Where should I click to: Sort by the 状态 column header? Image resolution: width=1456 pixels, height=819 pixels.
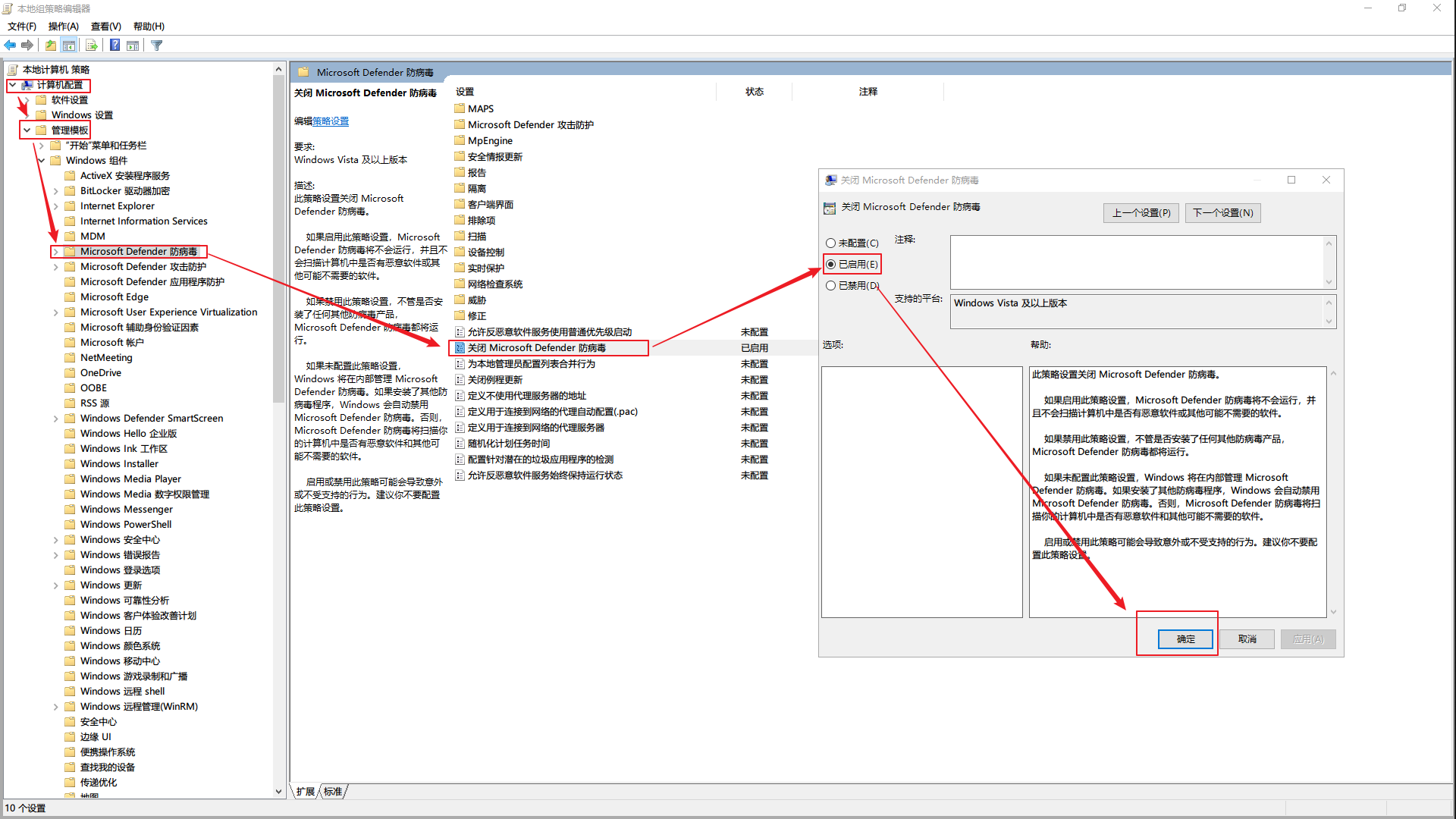[x=754, y=92]
